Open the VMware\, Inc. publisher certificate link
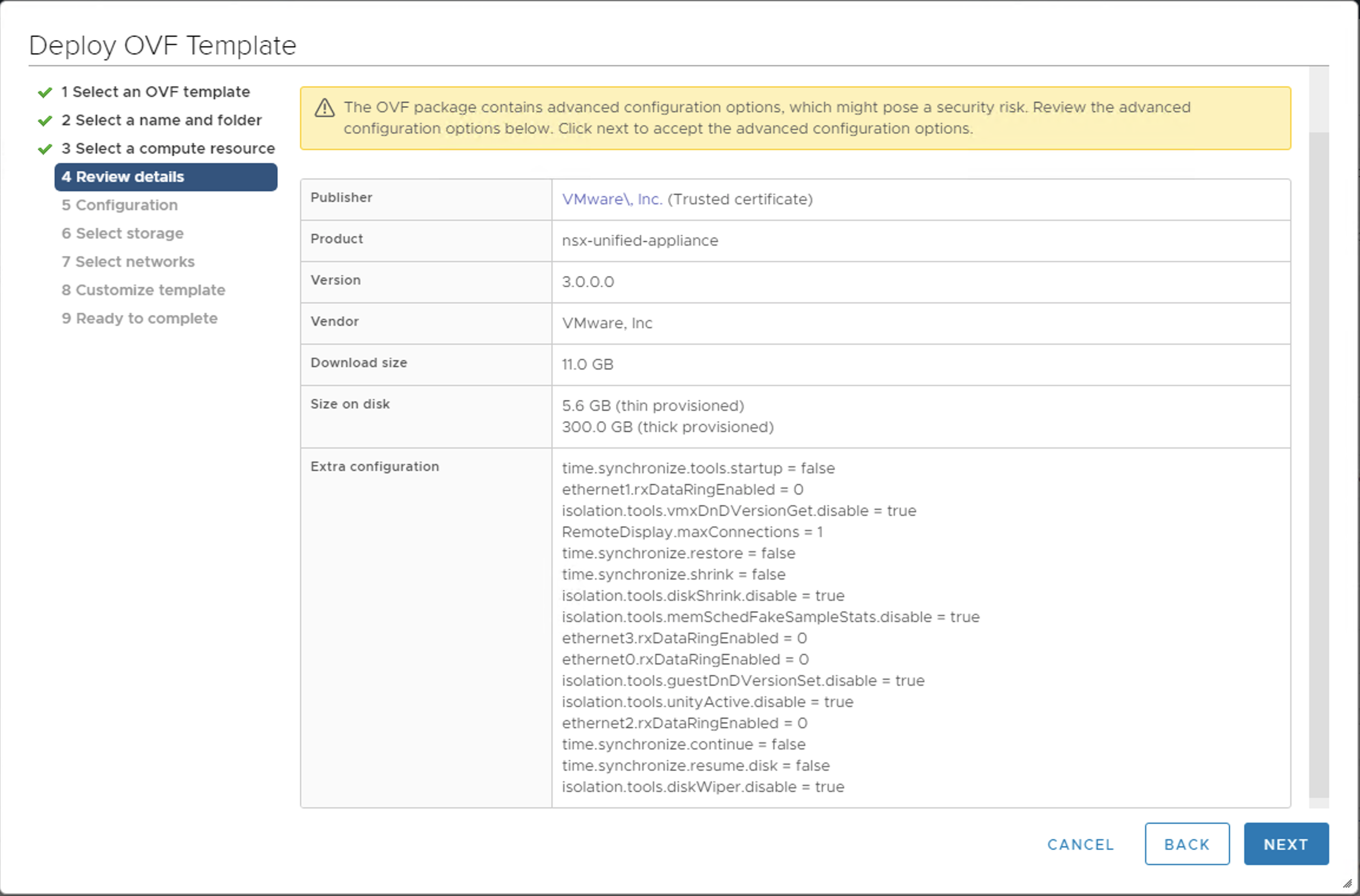This screenshot has width=1360, height=896. coord(612,200)
